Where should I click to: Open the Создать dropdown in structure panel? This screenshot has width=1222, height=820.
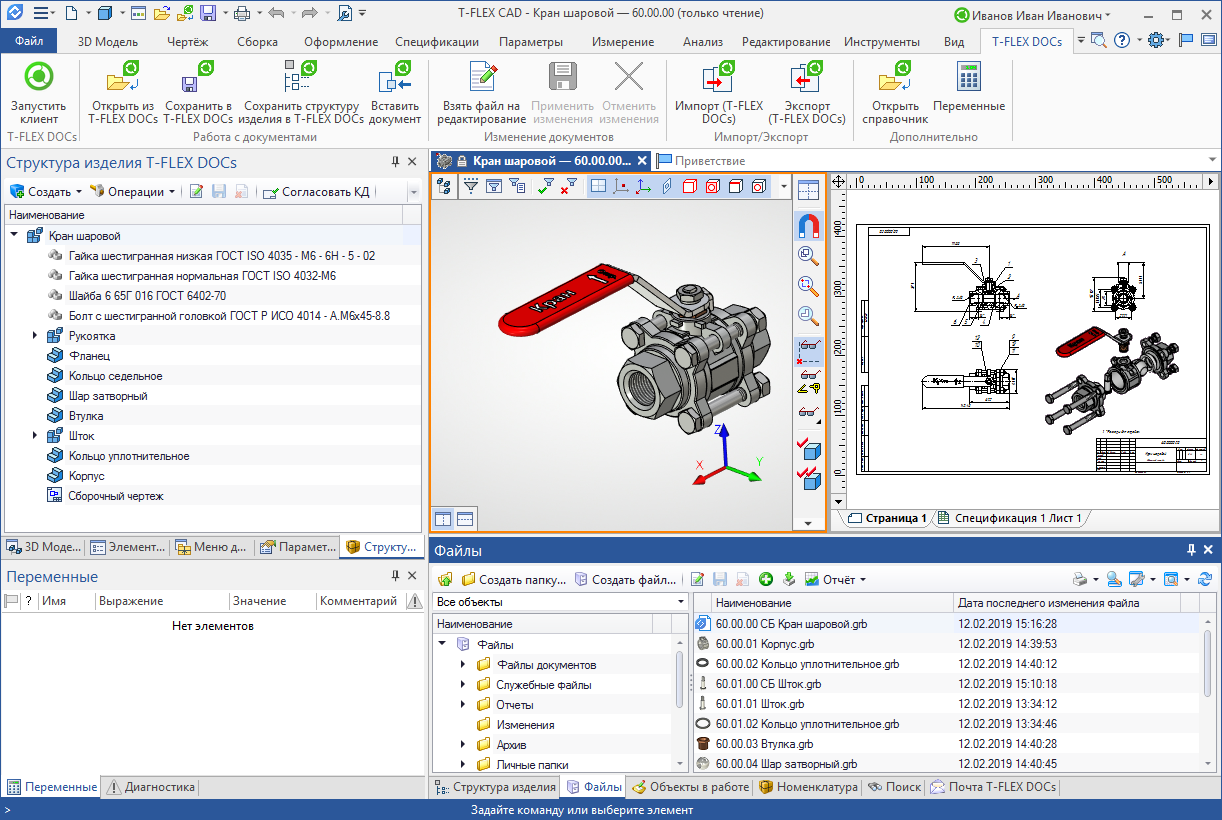pos(46,191)
